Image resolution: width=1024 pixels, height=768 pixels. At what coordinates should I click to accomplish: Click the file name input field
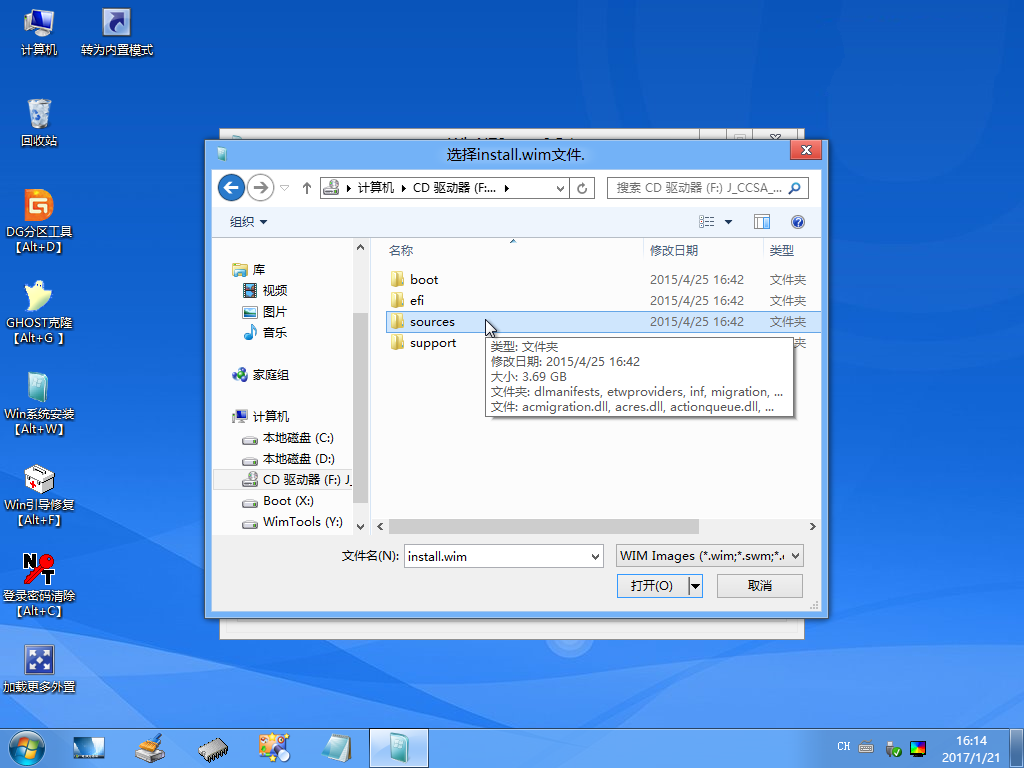coord(496,556)
